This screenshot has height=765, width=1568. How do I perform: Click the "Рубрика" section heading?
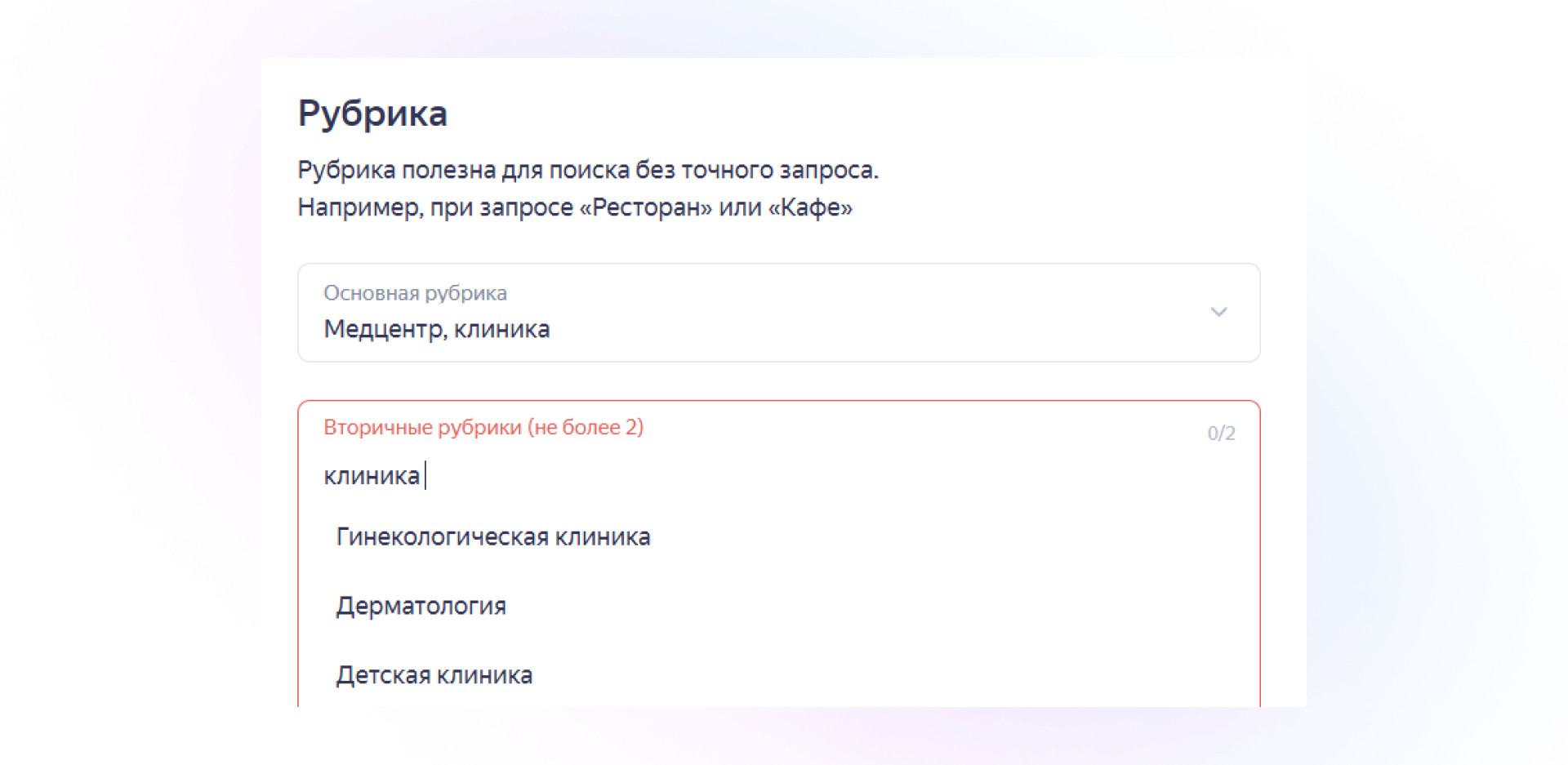pyautogui.click(x=372, y=113)
